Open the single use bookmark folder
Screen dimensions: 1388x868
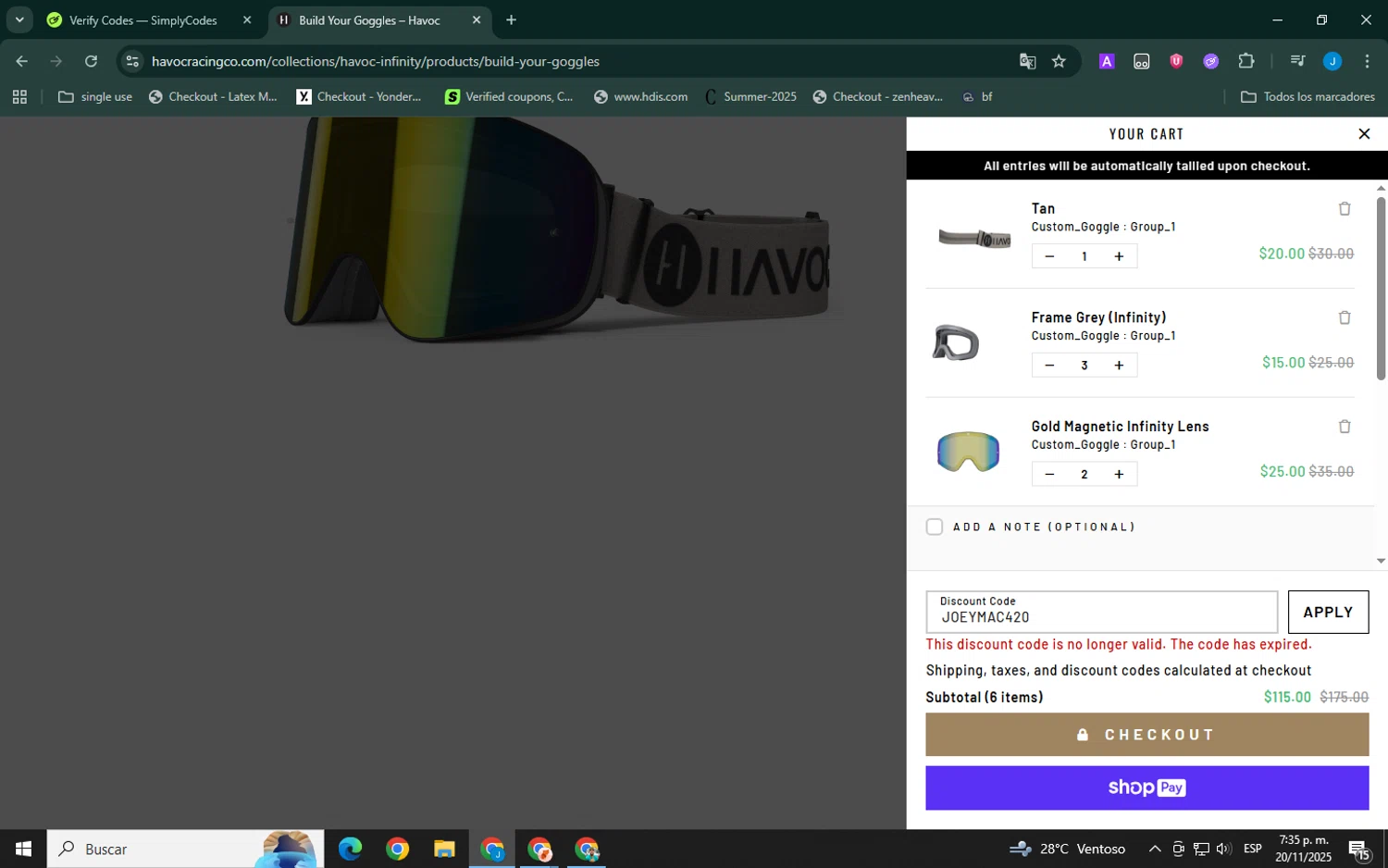coord(95,96)
